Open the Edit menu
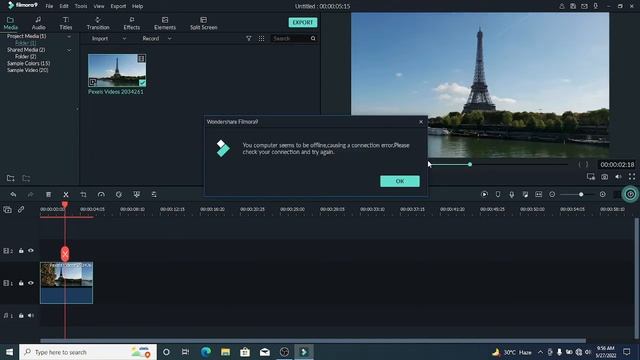The width and height of the screenshot is (640, 360). [x=64, y=6]
